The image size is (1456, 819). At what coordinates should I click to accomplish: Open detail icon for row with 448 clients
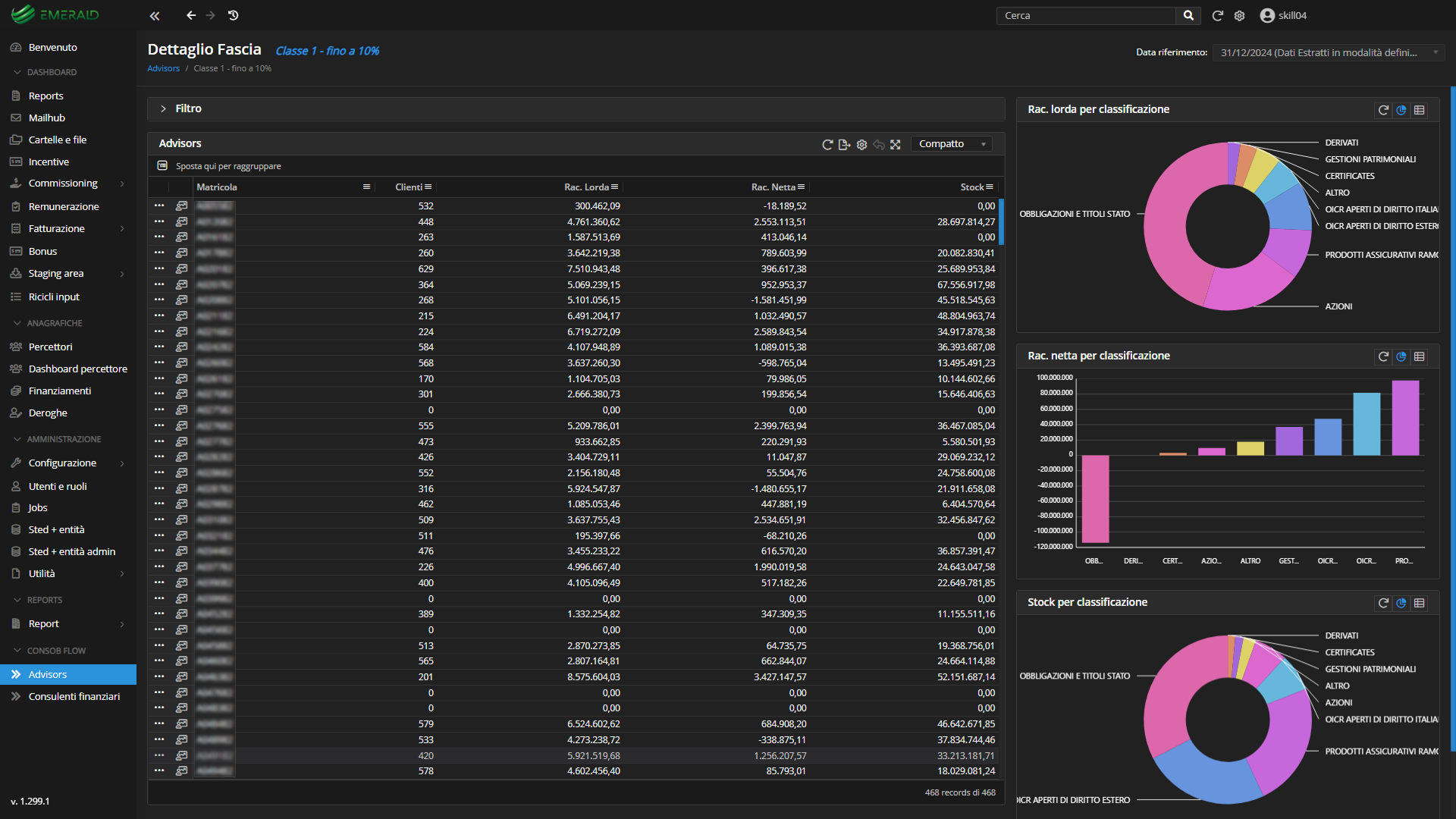(x=181, y=221)
